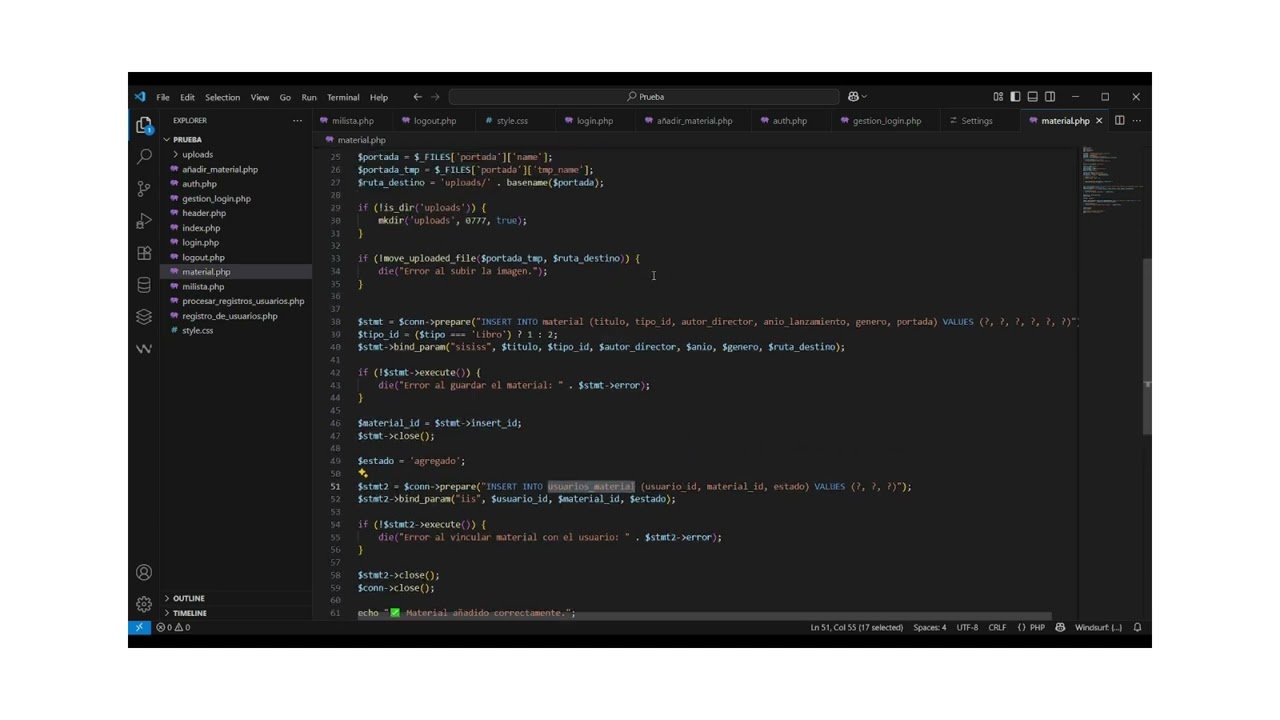Toggle the Primary Side Bar

[x=1015, y=97]
